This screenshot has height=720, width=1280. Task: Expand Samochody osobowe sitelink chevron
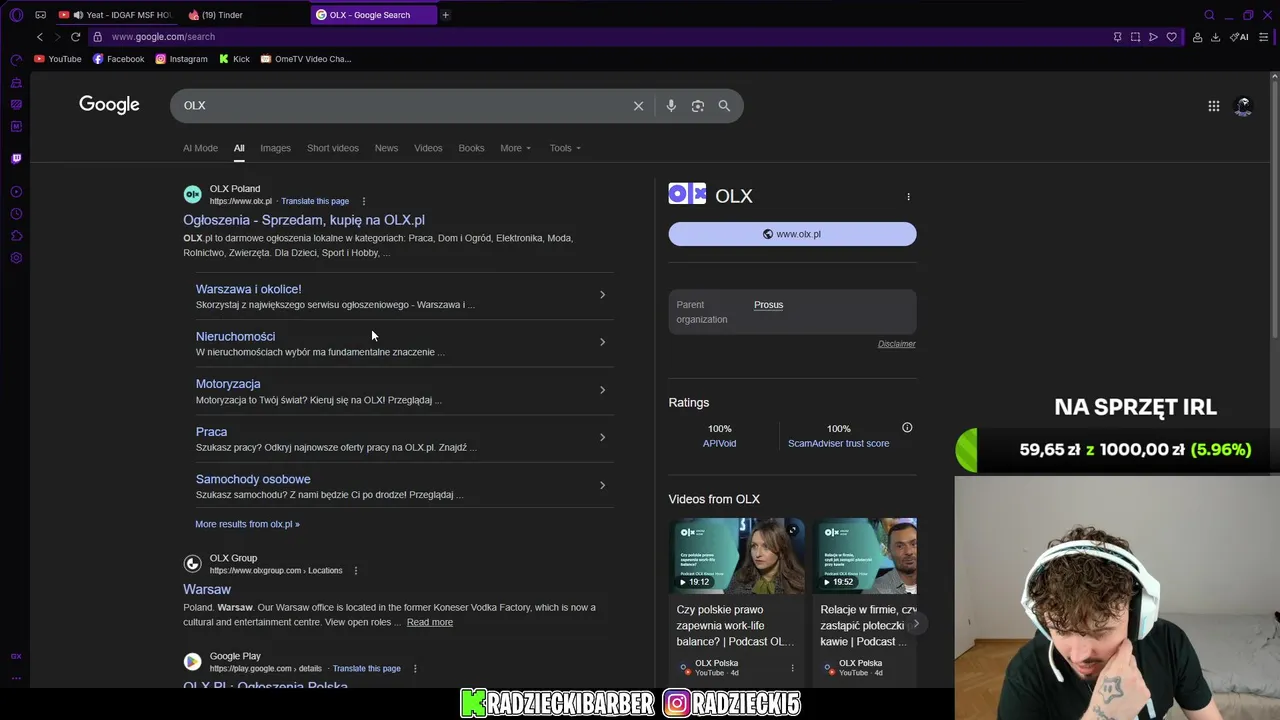[602, 485]
